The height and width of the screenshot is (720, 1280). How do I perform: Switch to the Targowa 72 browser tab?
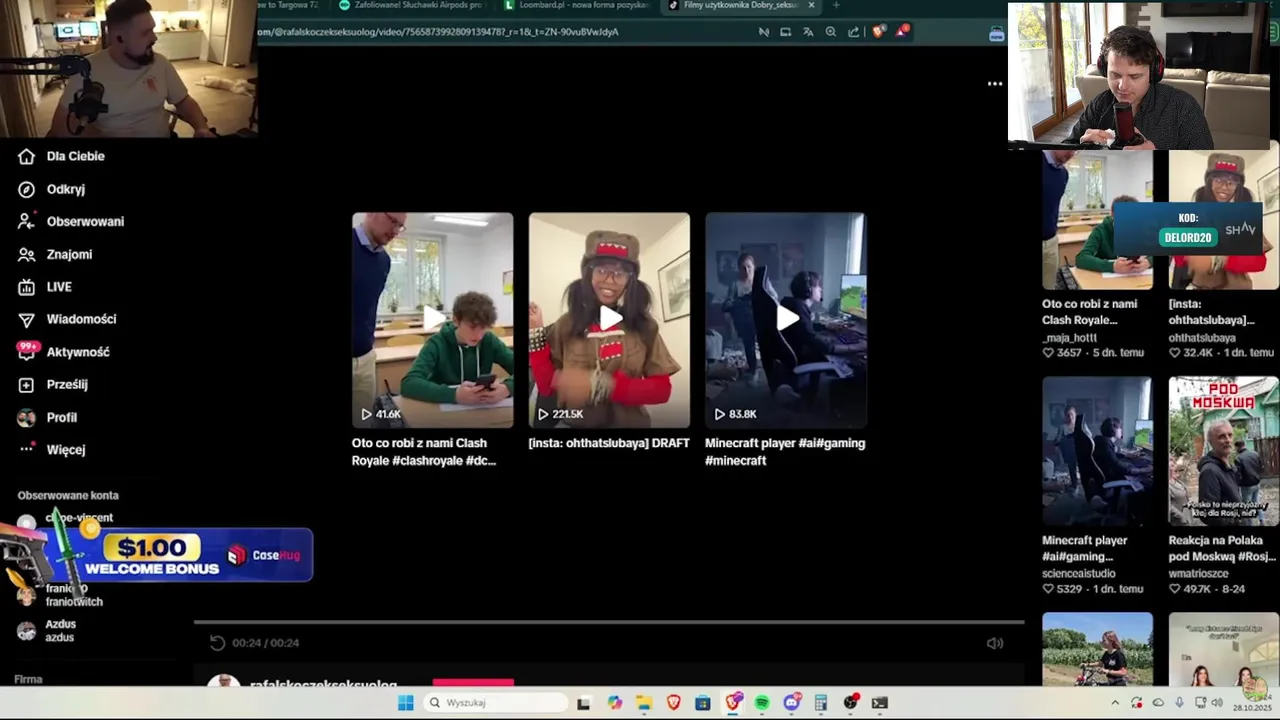[290, 5]
